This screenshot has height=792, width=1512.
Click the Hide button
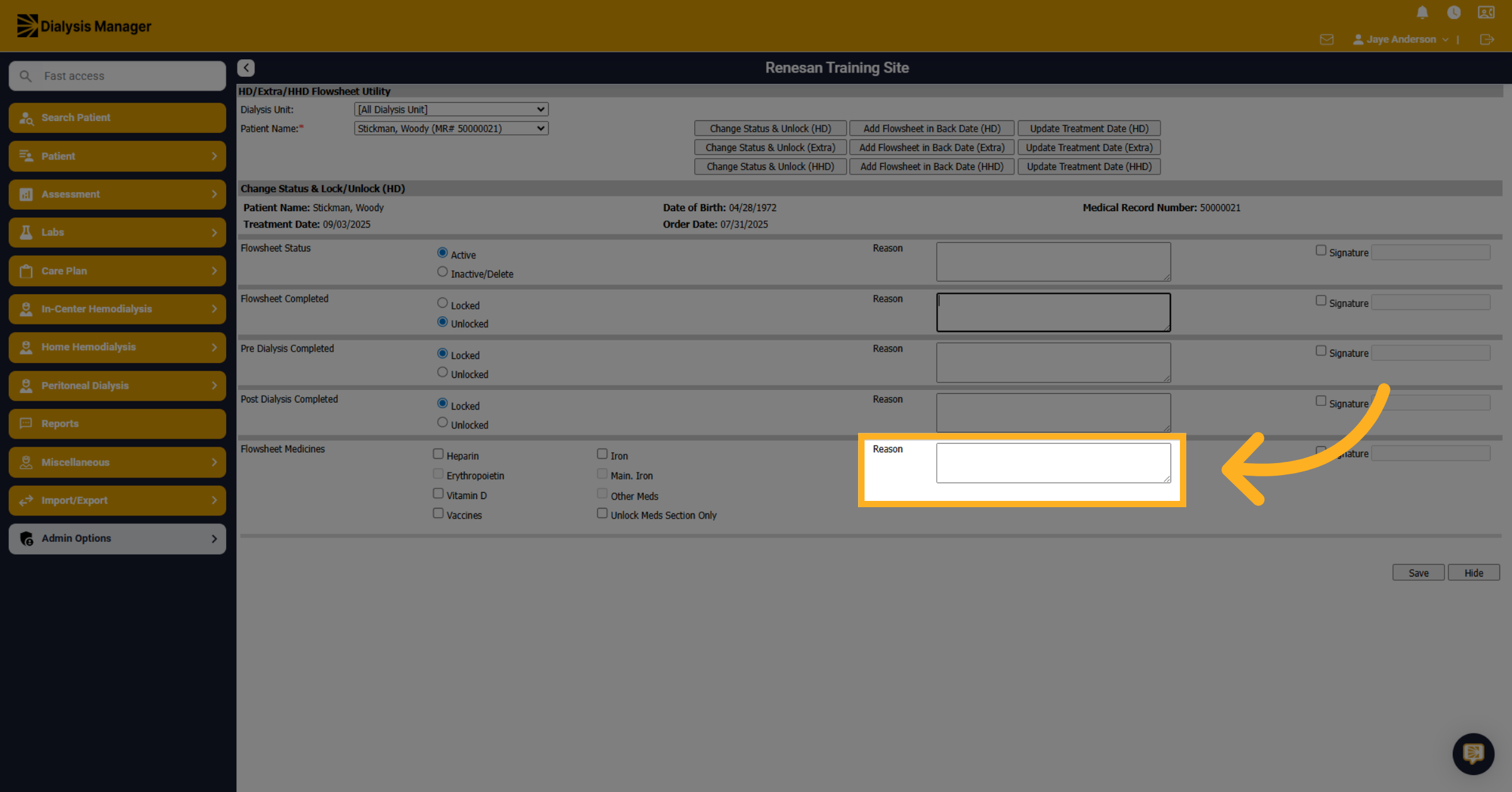point(1474,573)
